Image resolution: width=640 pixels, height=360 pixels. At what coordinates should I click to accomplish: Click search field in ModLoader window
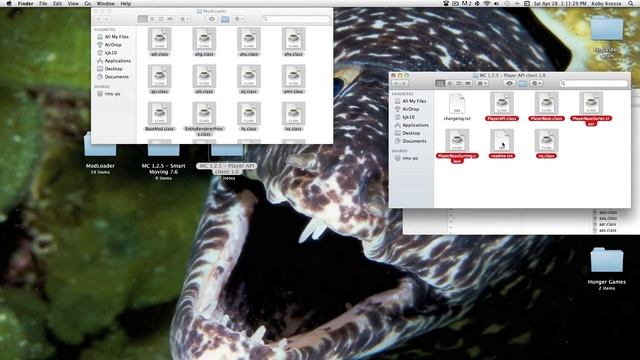[x=296, y=19]
